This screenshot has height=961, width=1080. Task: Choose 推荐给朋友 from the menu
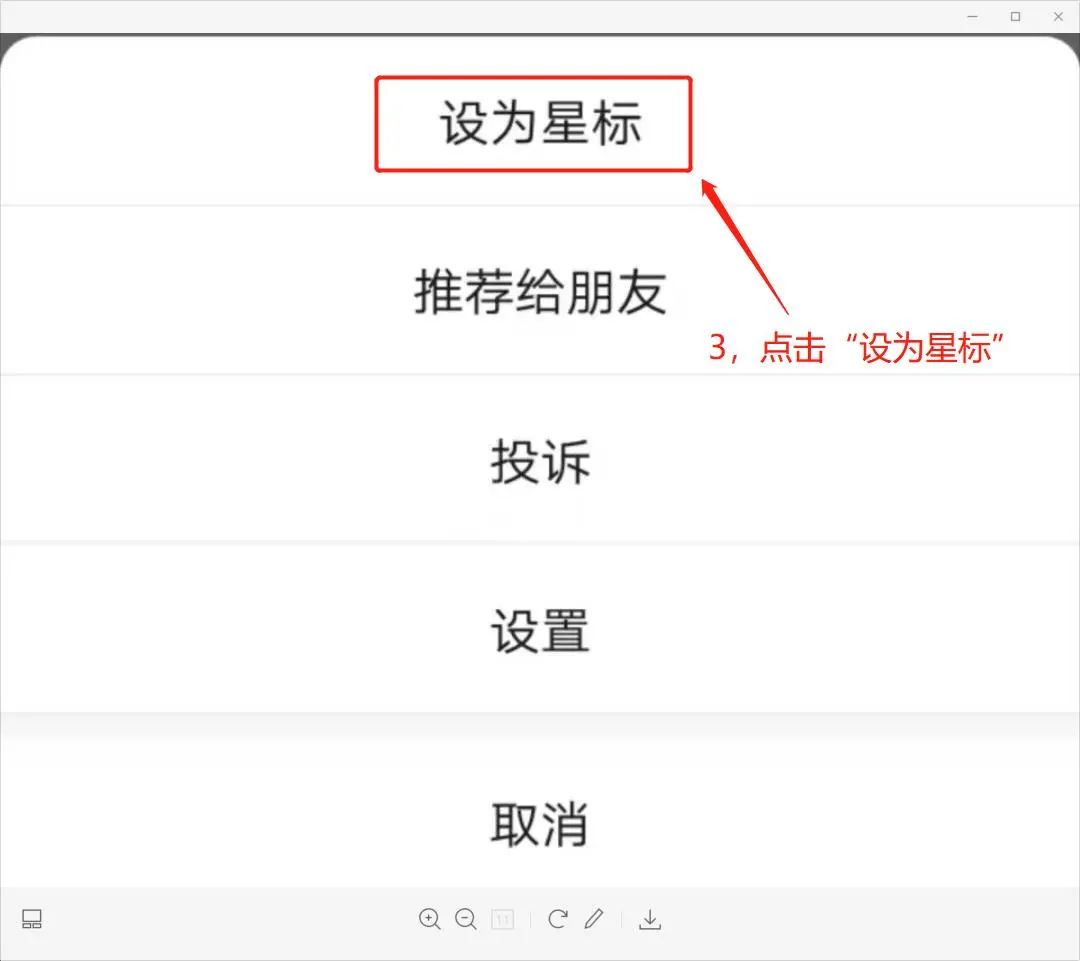pos(540,292)
